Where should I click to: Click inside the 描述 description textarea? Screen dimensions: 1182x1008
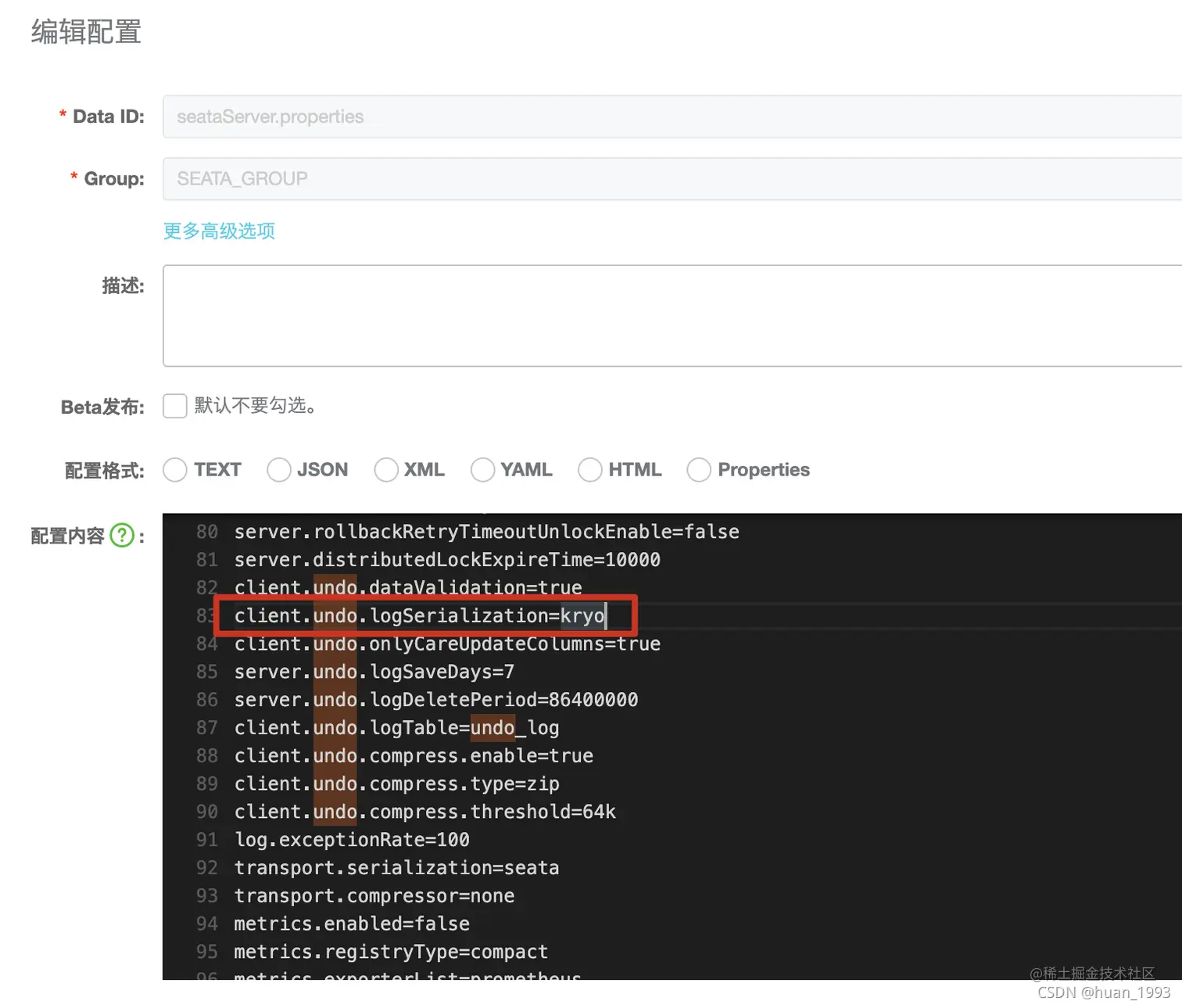click(x=547, y=316)
